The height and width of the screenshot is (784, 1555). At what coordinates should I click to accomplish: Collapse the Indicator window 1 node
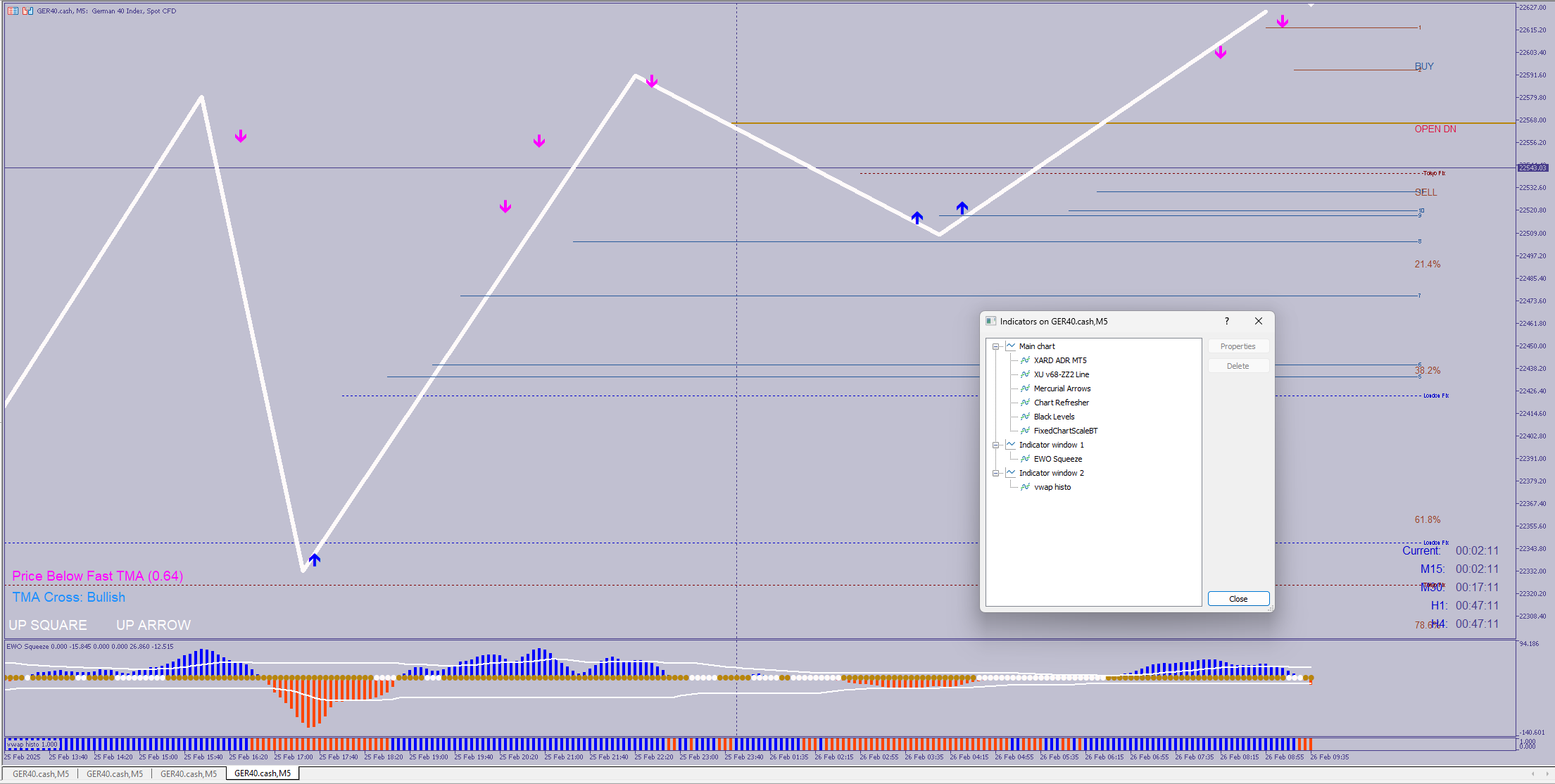(x=995, y=445)
